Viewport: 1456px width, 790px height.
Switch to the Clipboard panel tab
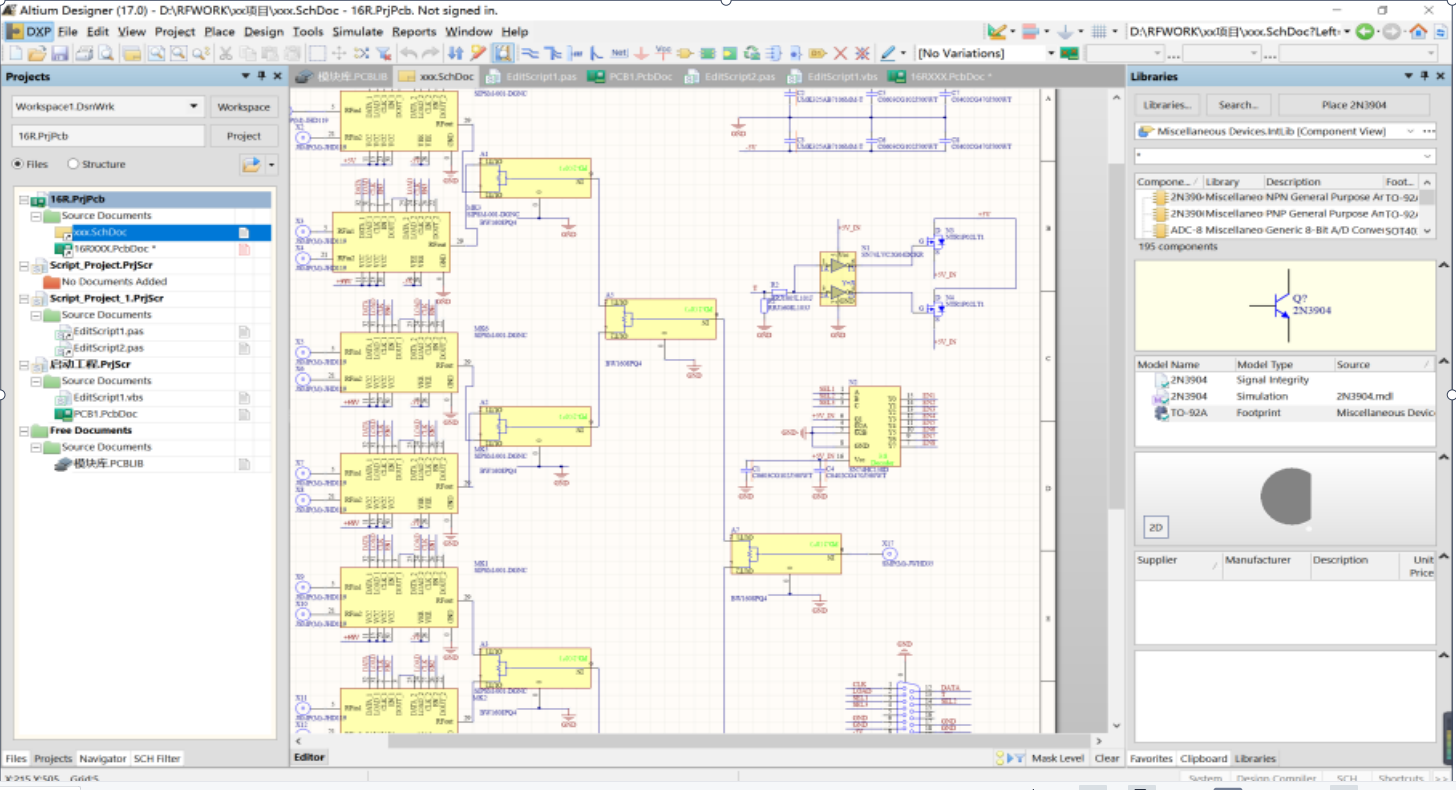coord(1203,759)
